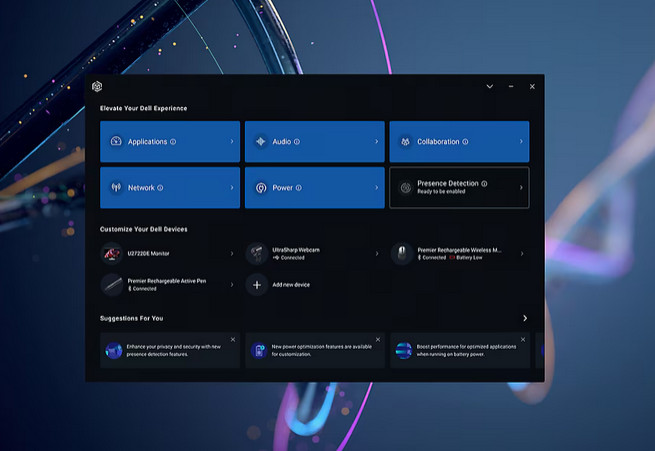This screenshot has height=451, width=655.
Task: Click the Premier Rechargeable Wireless Mouse thumbnail
Action: [x=401, y=253]
